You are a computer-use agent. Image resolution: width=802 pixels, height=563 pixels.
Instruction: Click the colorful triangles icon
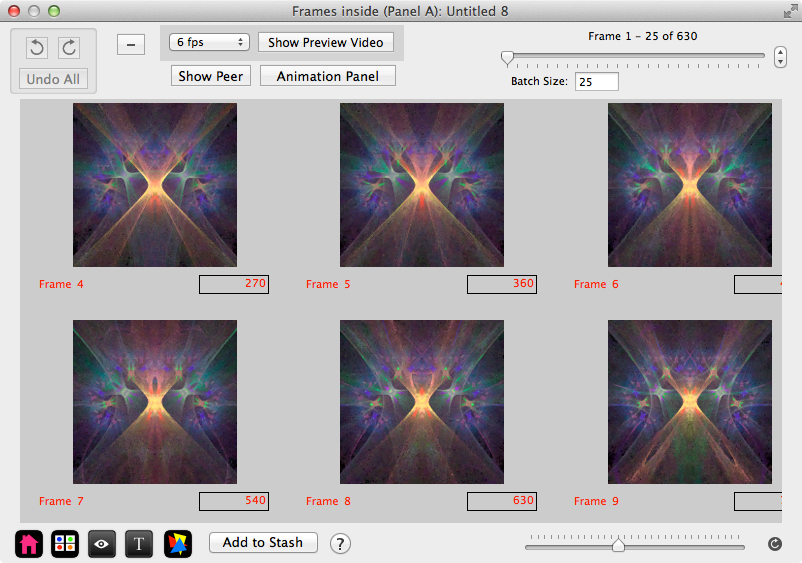pyautogui.click(x=178, y=544)
